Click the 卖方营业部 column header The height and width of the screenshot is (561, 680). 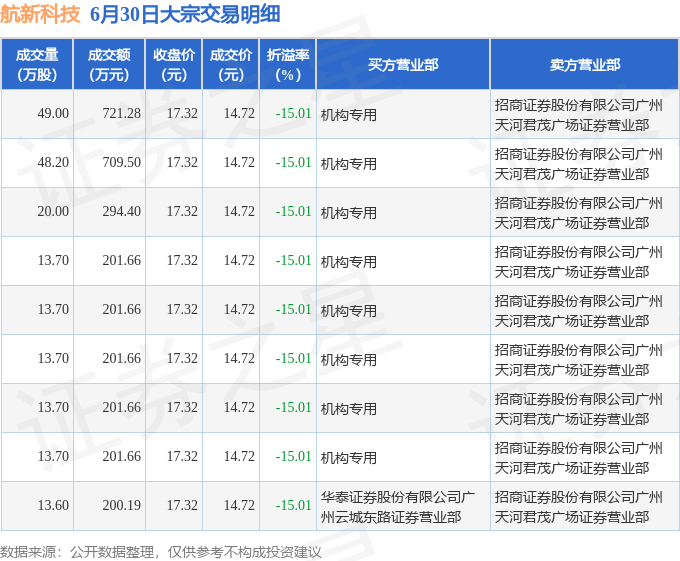pos(584,64)
